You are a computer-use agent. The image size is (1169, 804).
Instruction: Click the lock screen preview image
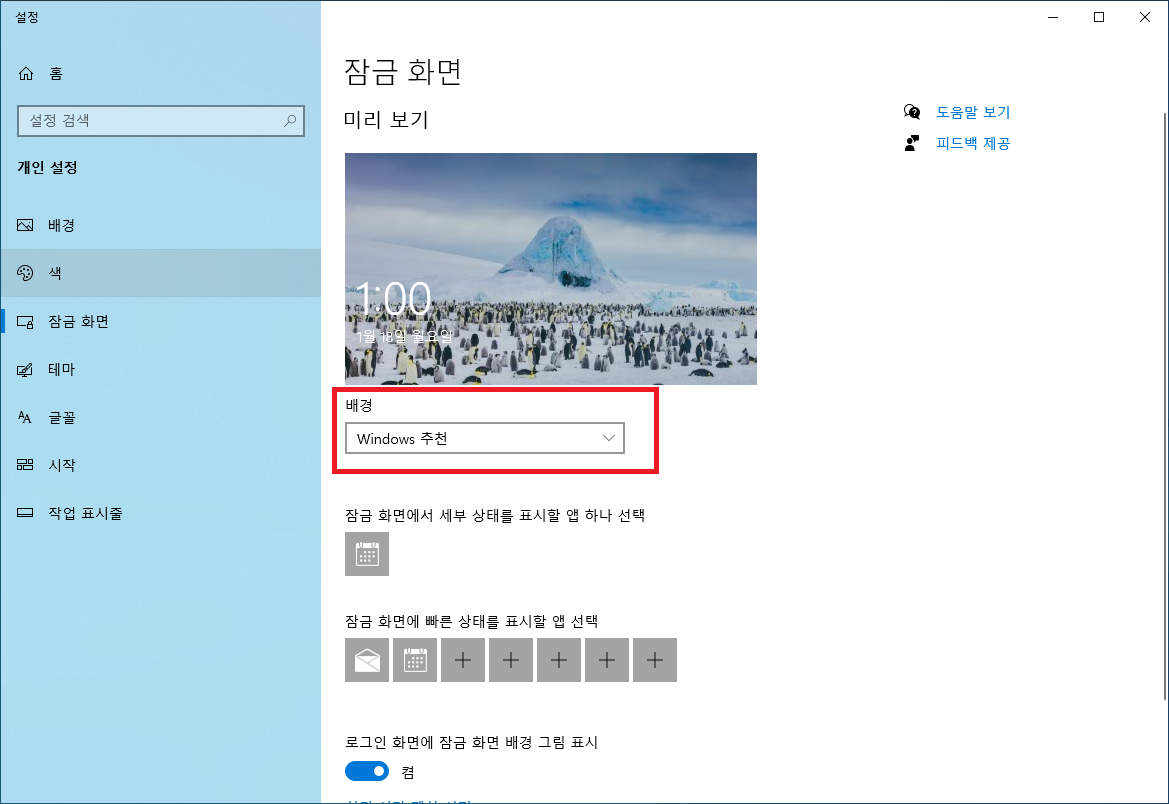tap(550, 268)
